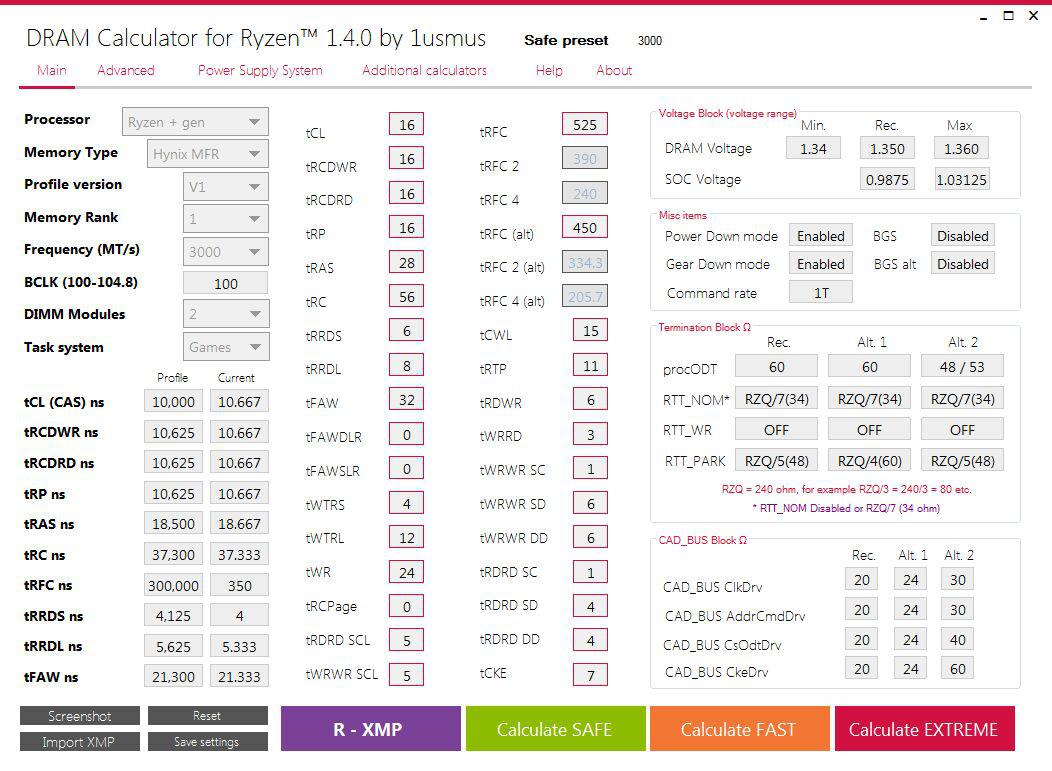Viewport: 1052px width, 771px height.
Task: Switch to Additional calculators tab
Action: pyautogui.click(x=424, y=70)
